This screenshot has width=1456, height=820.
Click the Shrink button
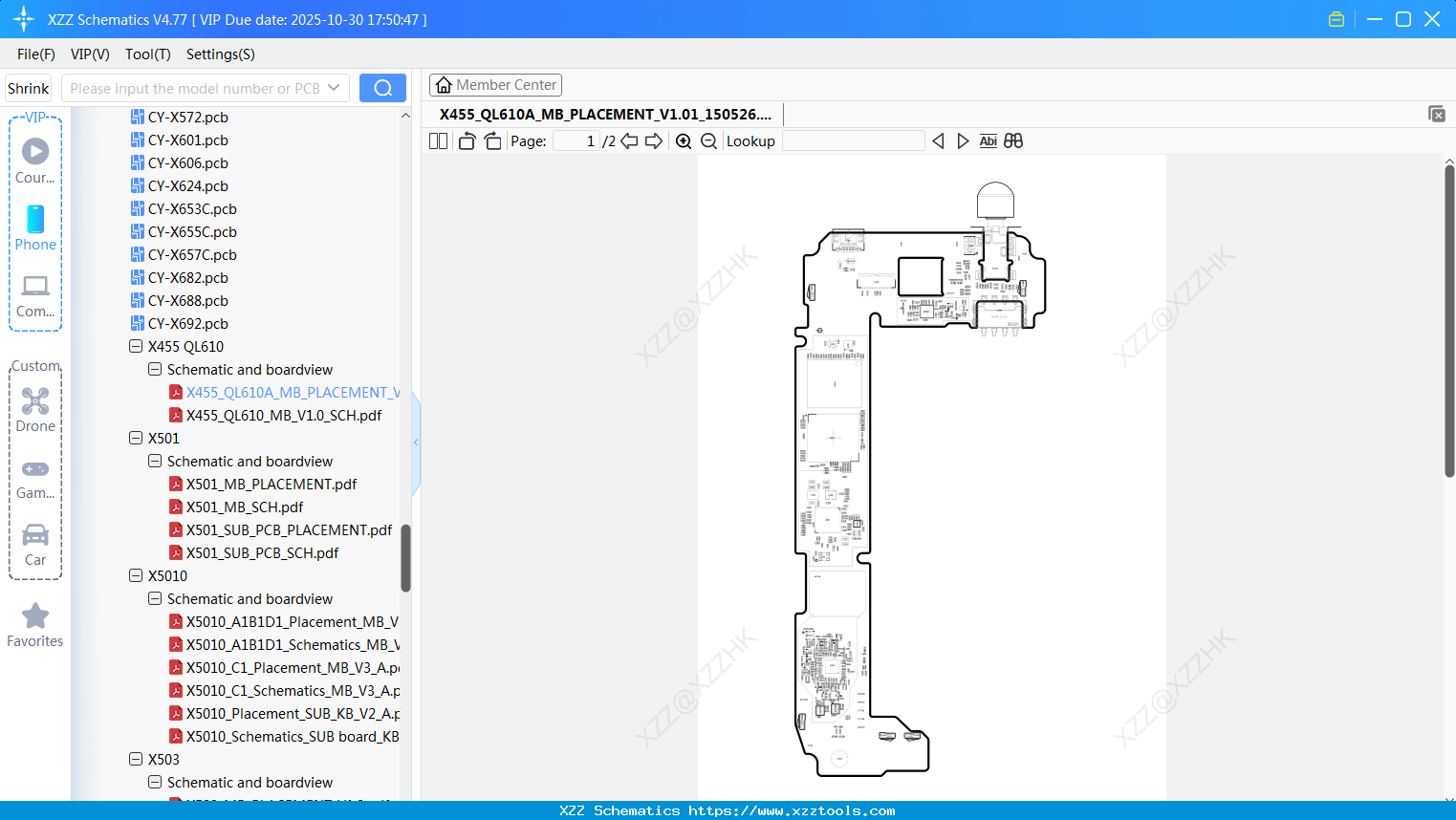pos(28,87)
